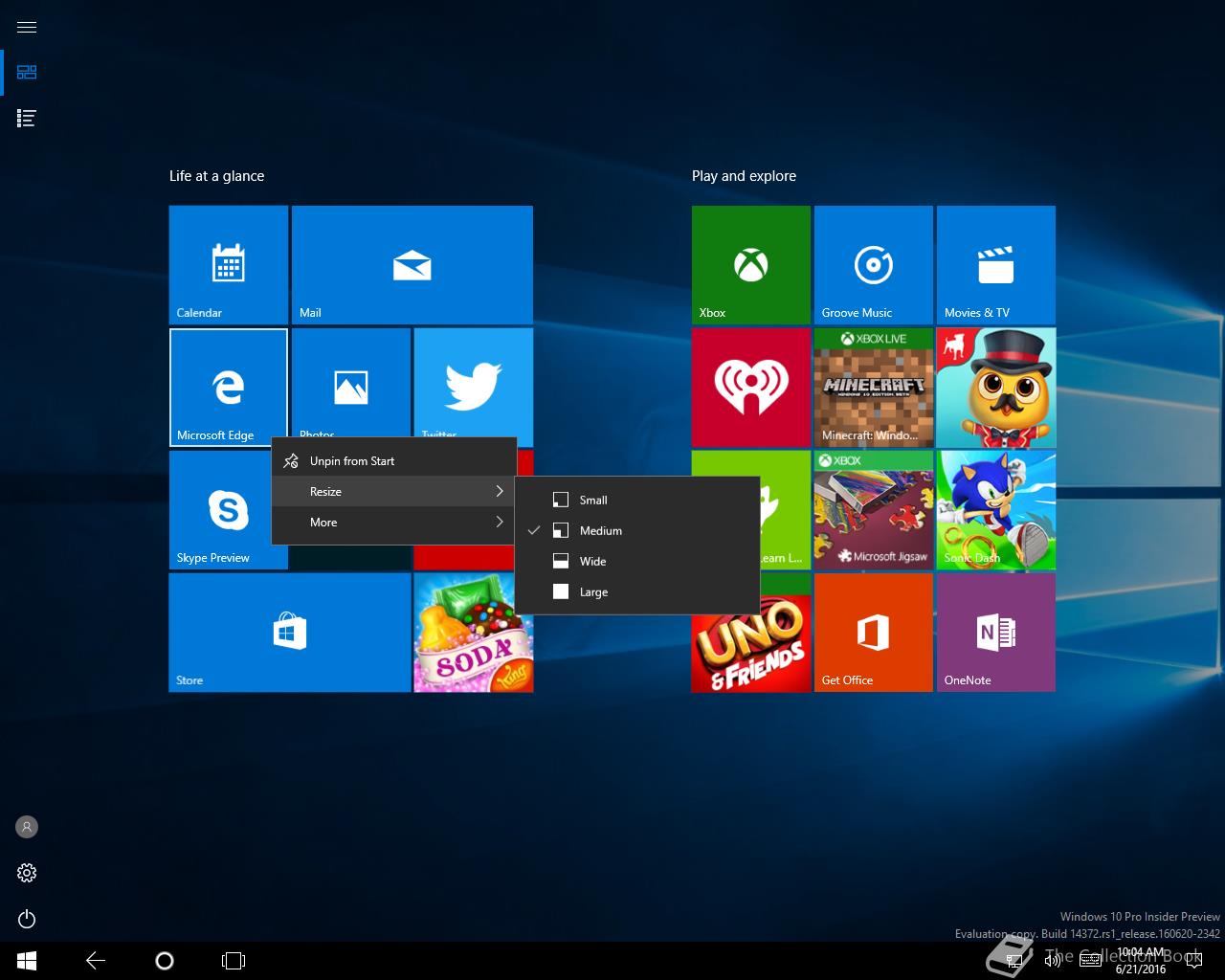Screen dimensions: 1225x980
Task: Open the touch keyboard tray icon
Action: point(1090,961)
